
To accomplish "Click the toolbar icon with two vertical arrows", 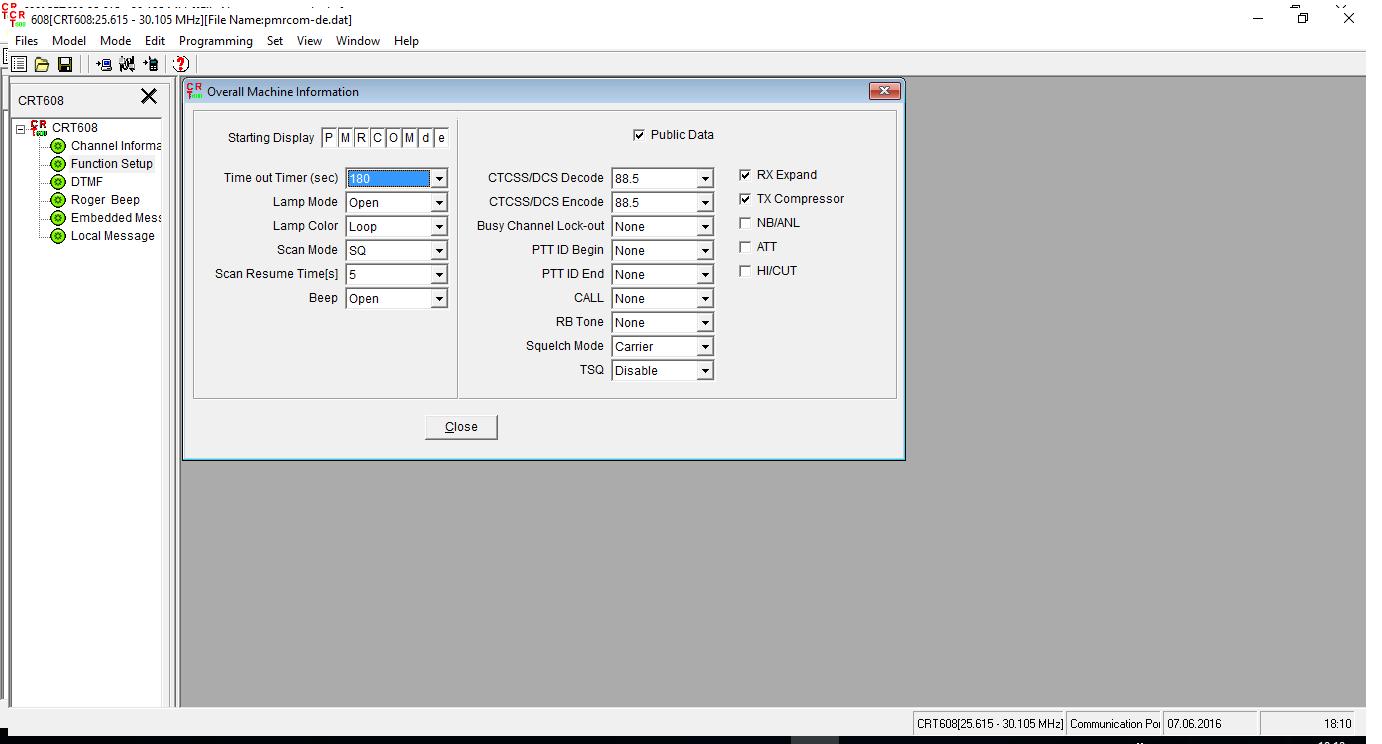I will click(x=127, y=64).
